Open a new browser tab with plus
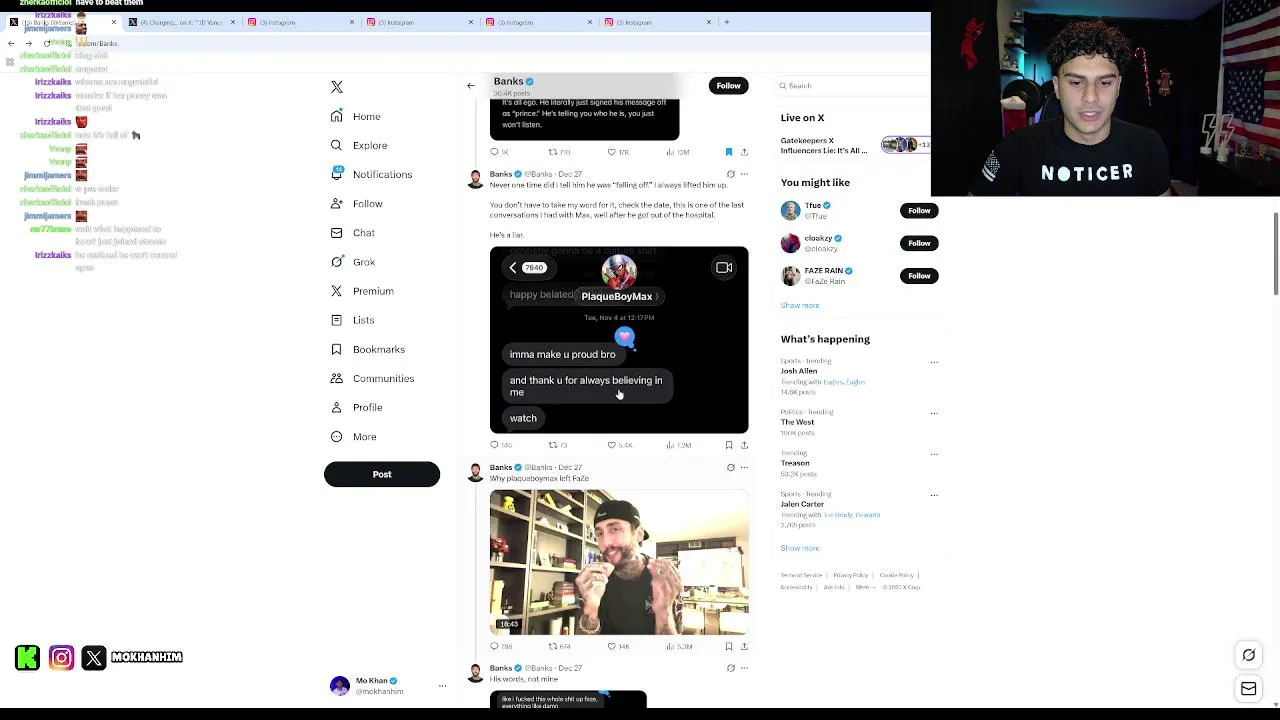 (727, 22)
